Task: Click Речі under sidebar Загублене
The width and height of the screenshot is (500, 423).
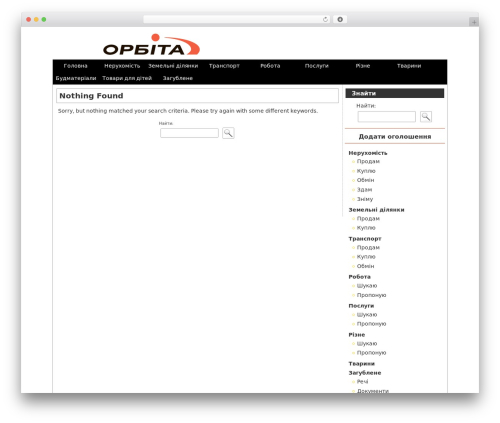Action: (x=362, y=382)
